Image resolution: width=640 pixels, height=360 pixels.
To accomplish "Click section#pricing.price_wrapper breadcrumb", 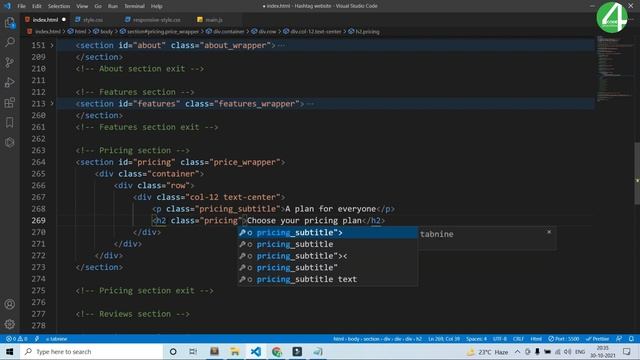I will [159, 31].
